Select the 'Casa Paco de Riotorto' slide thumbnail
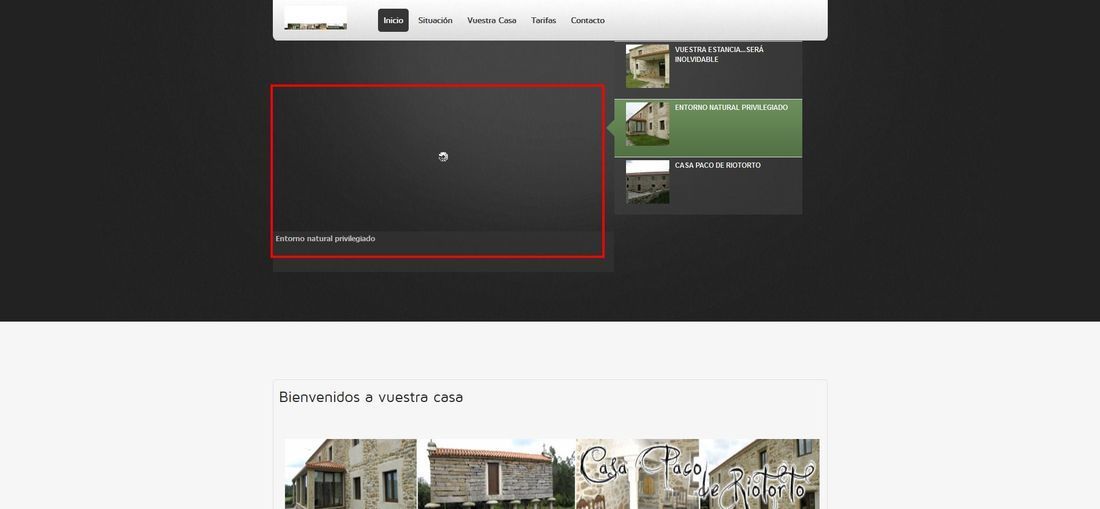This screenshot has height=509, width=1100. [x=648, y=182]
